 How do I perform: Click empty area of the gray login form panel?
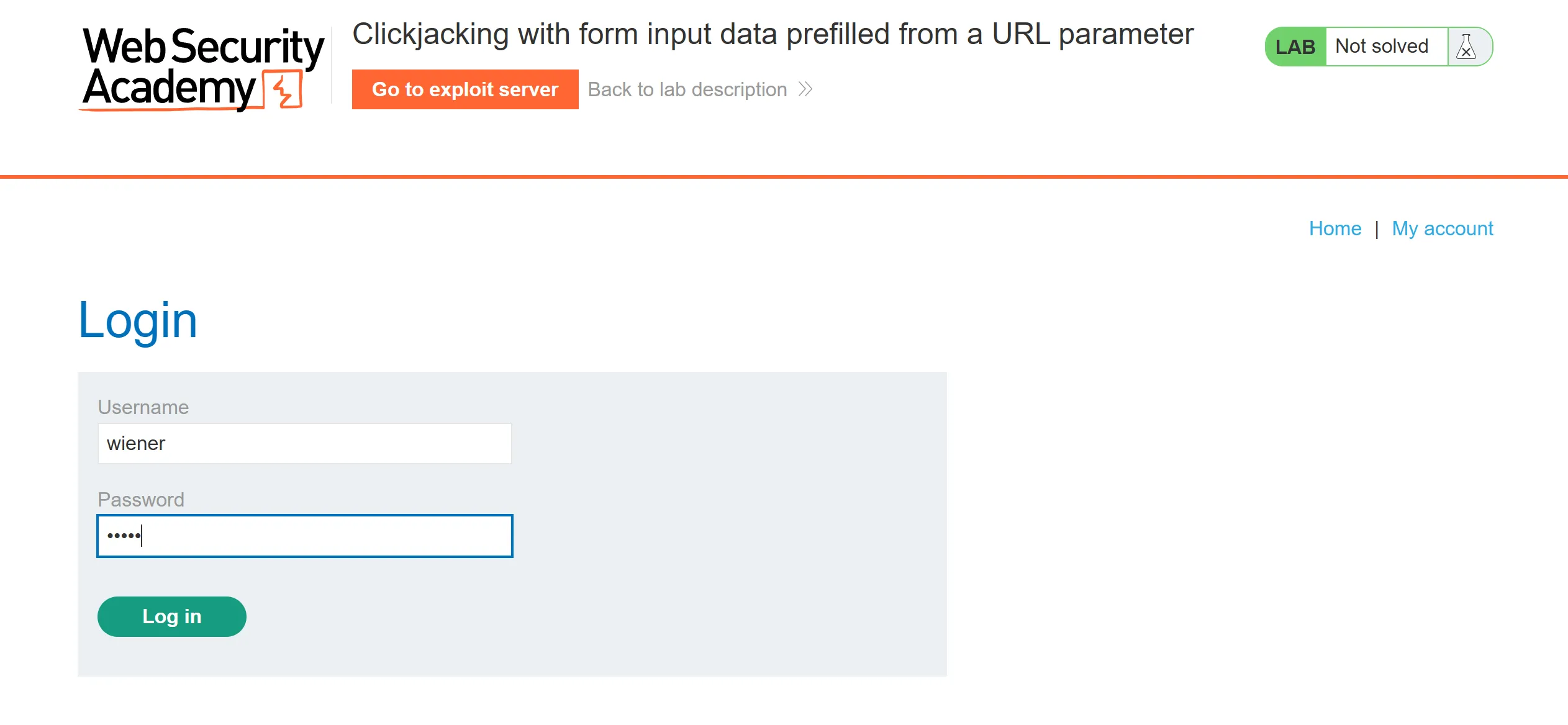coord(727,528)
